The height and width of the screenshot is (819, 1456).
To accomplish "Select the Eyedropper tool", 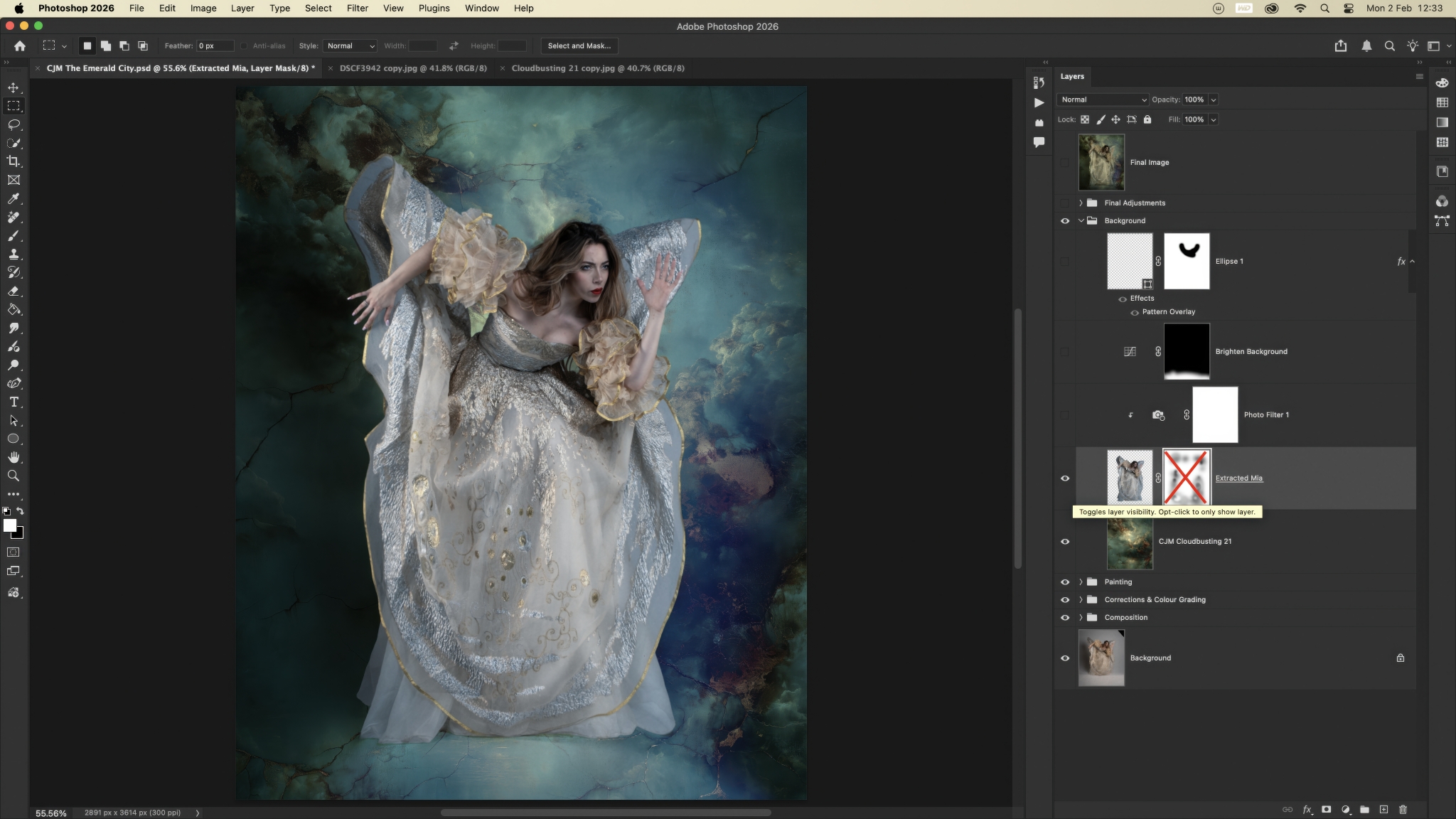I will 14,199.
